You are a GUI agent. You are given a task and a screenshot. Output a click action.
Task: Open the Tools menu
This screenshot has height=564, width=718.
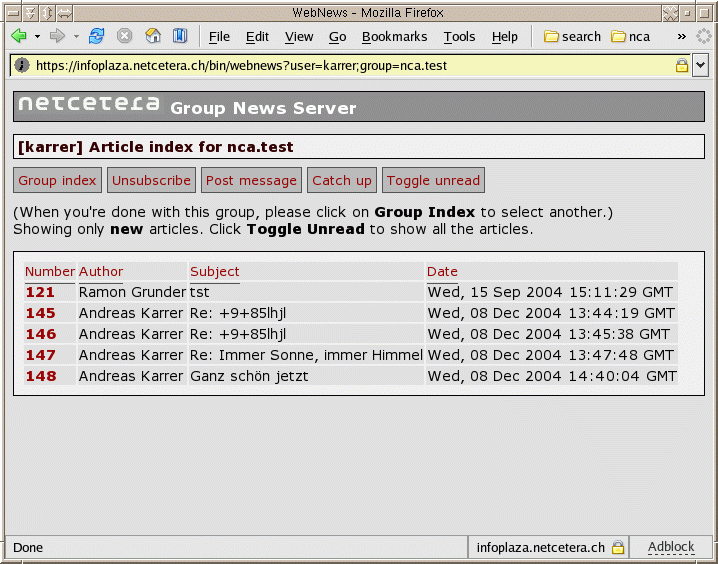coord(459,37)
